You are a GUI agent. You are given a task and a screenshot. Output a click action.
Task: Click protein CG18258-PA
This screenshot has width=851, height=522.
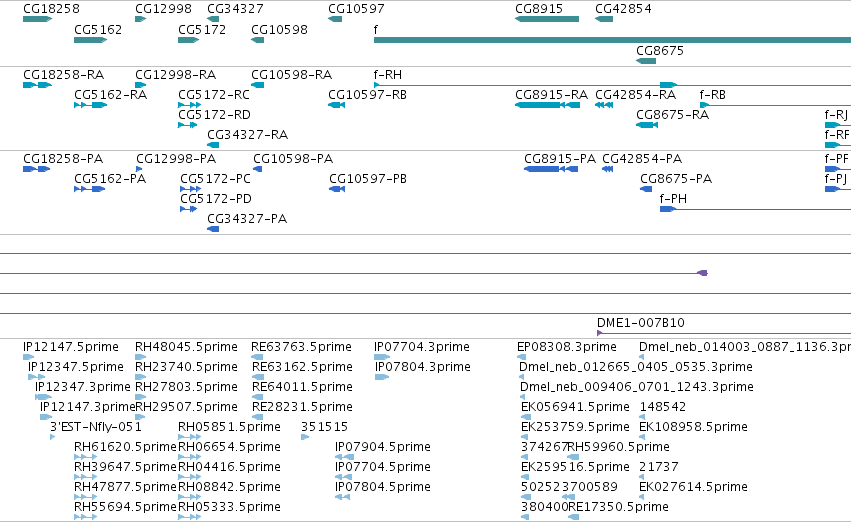click(x=63, y=158)
